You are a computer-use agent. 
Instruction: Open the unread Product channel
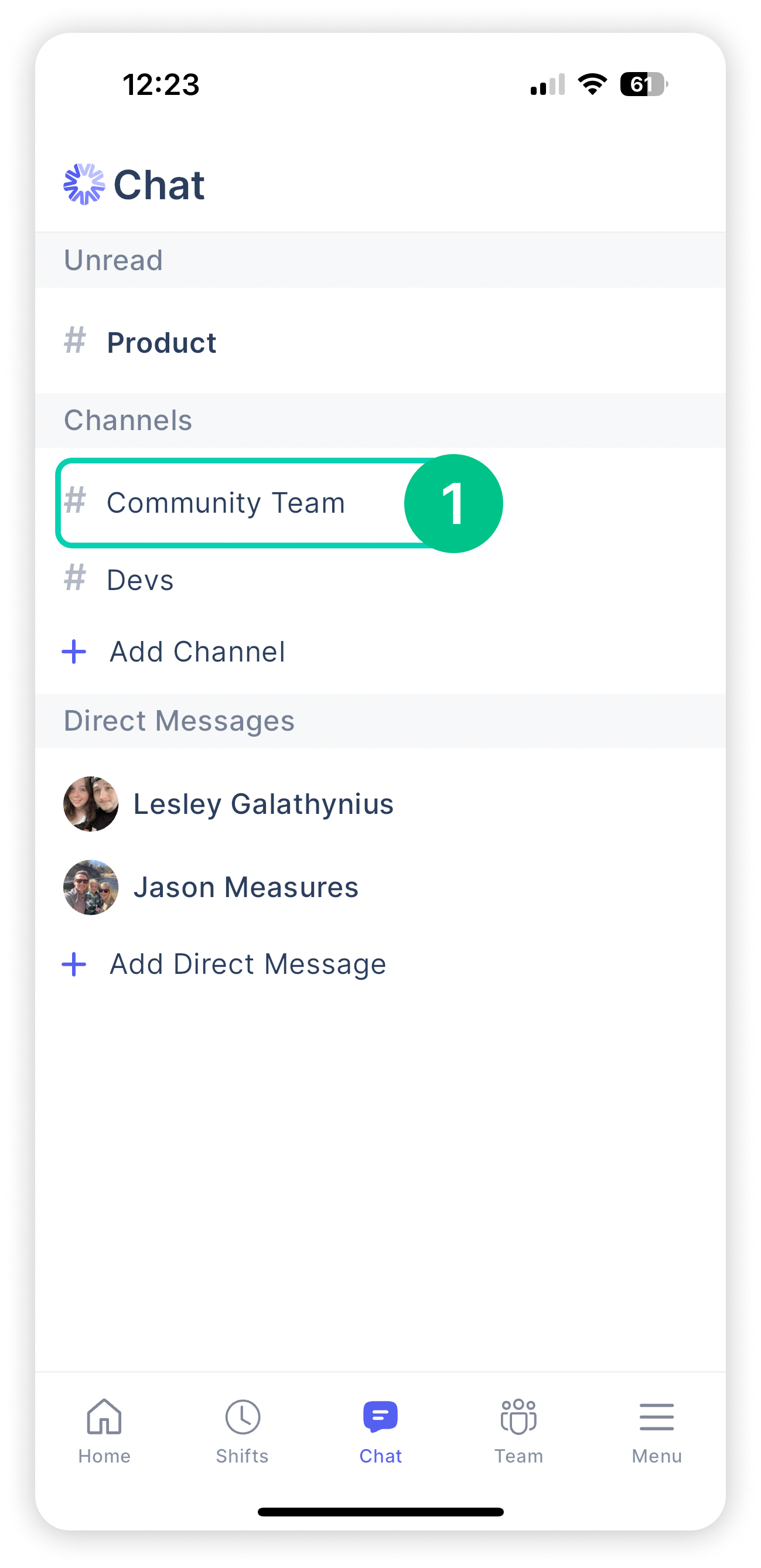coord(381,341)
